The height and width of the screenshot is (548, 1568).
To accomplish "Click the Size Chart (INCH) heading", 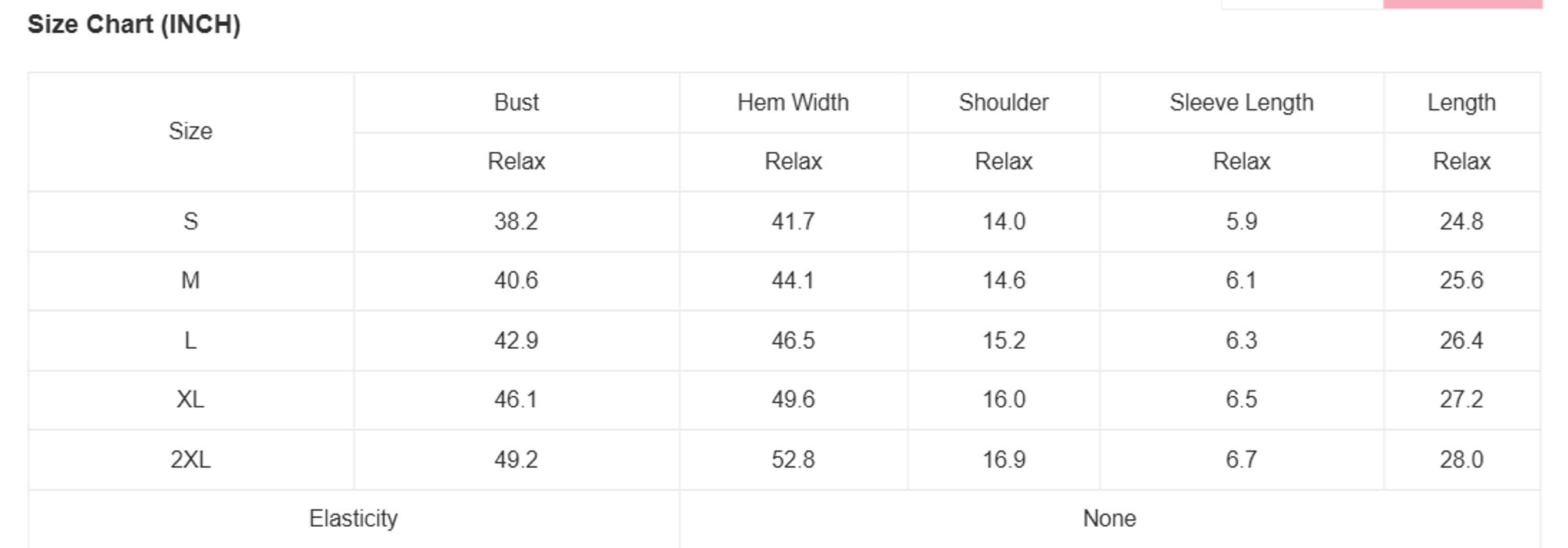I will point(134,24).
